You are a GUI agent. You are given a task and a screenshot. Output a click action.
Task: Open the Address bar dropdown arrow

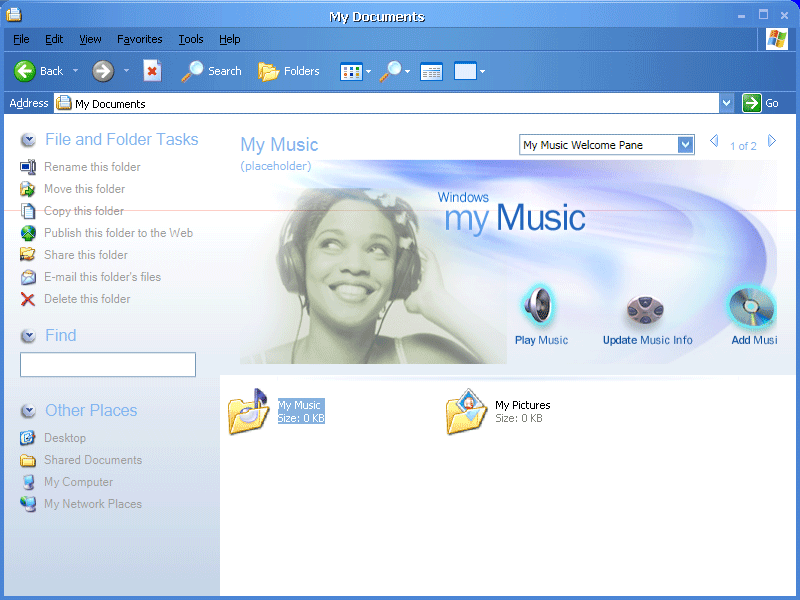tap(726, 103)
